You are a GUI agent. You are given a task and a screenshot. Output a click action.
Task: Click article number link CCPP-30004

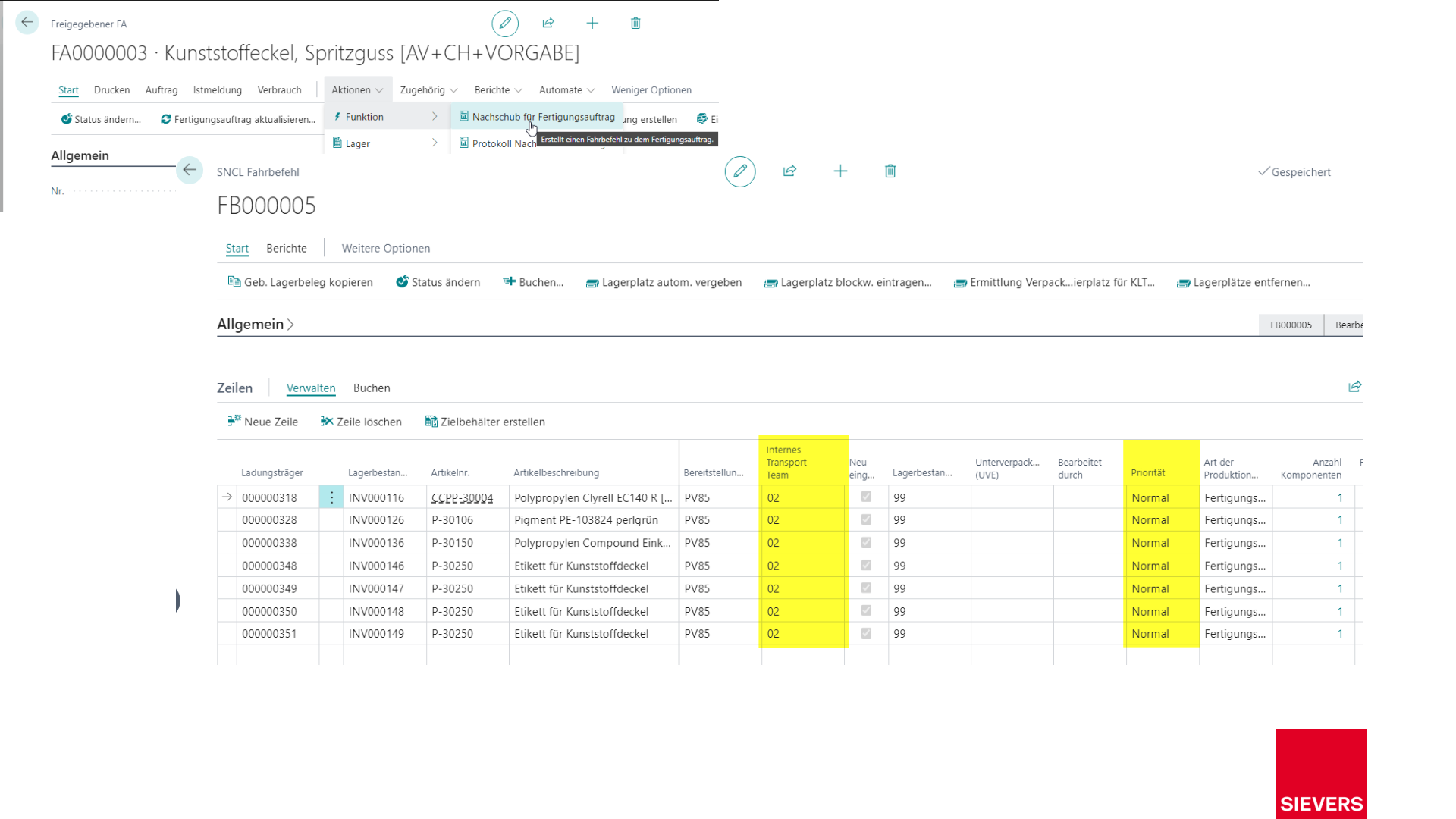click(x=463, y=497)
